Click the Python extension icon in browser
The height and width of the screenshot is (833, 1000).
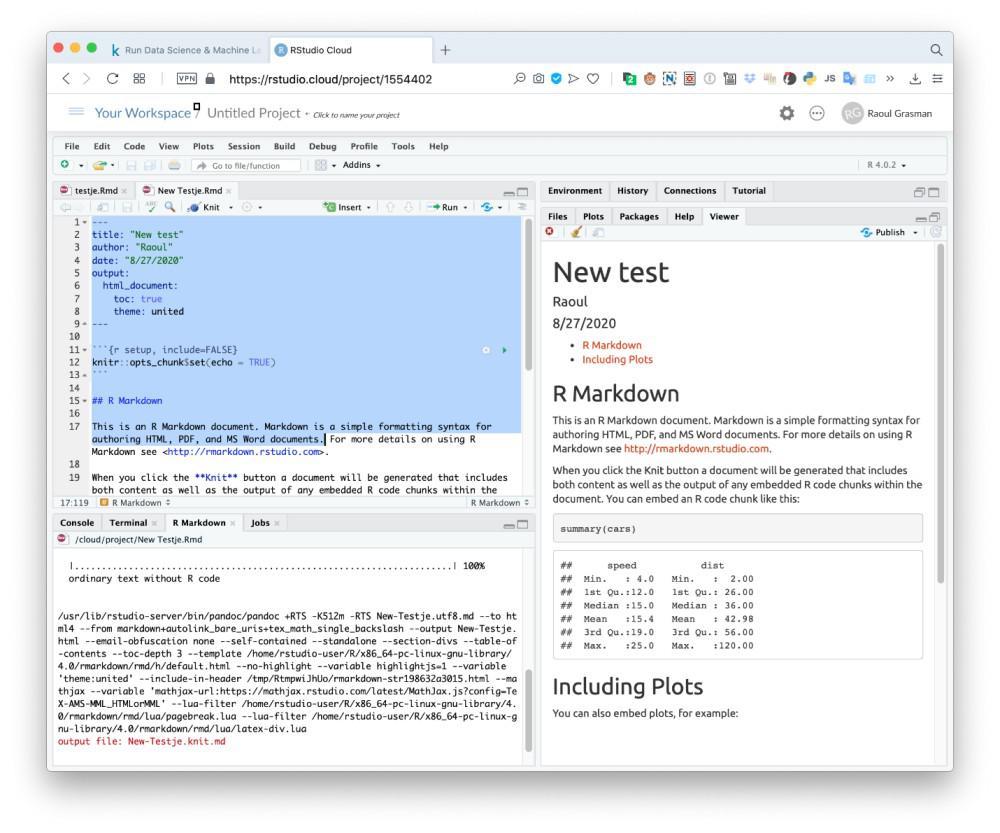click(809, 78)
